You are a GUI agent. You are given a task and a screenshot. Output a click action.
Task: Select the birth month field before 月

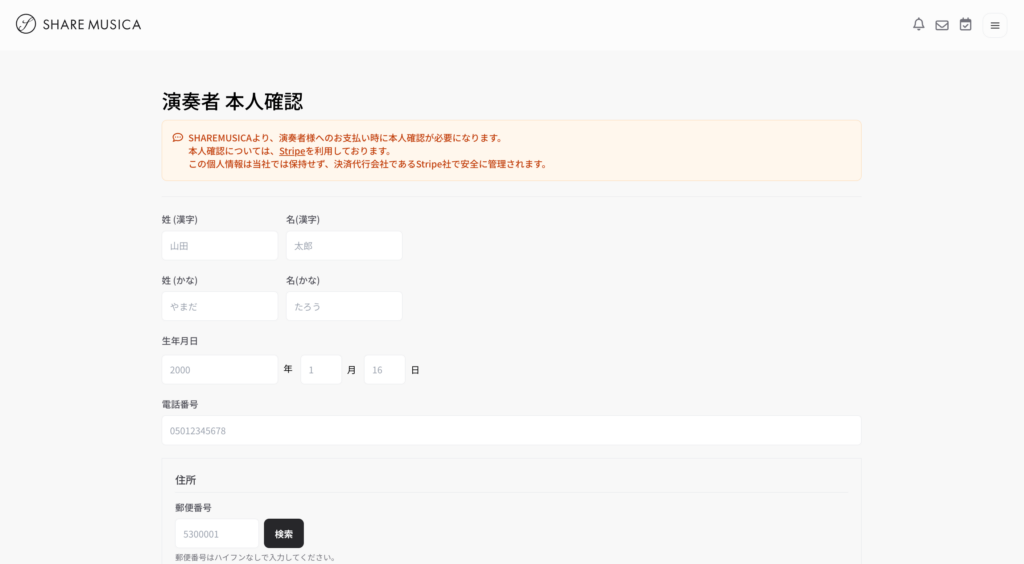tap(321, 370)
